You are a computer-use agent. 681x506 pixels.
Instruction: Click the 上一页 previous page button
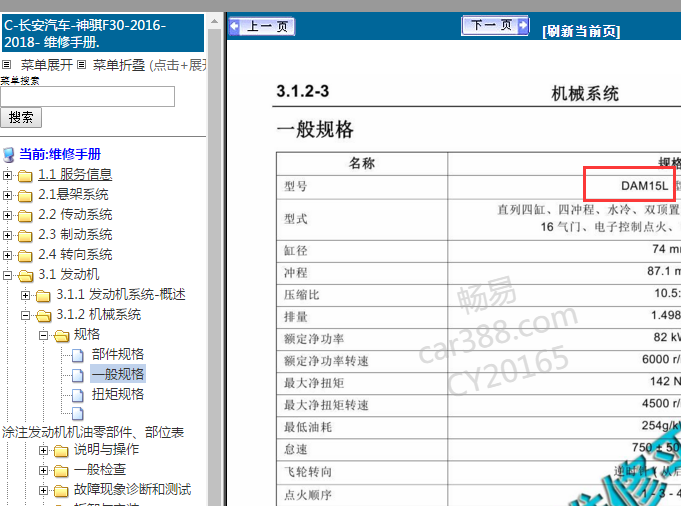[x=262, y=26]
